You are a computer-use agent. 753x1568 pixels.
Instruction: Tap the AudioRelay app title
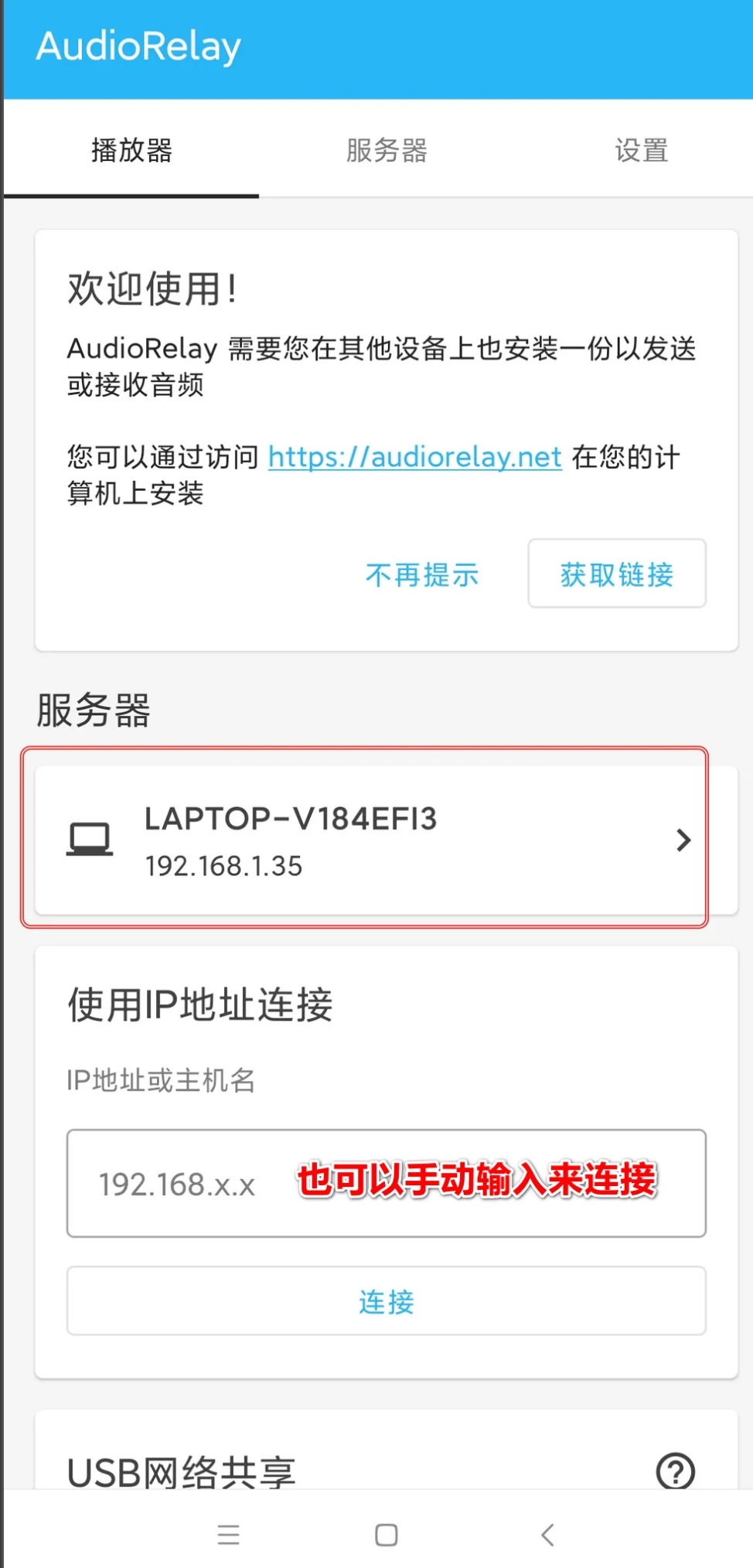tap(139, 46)
